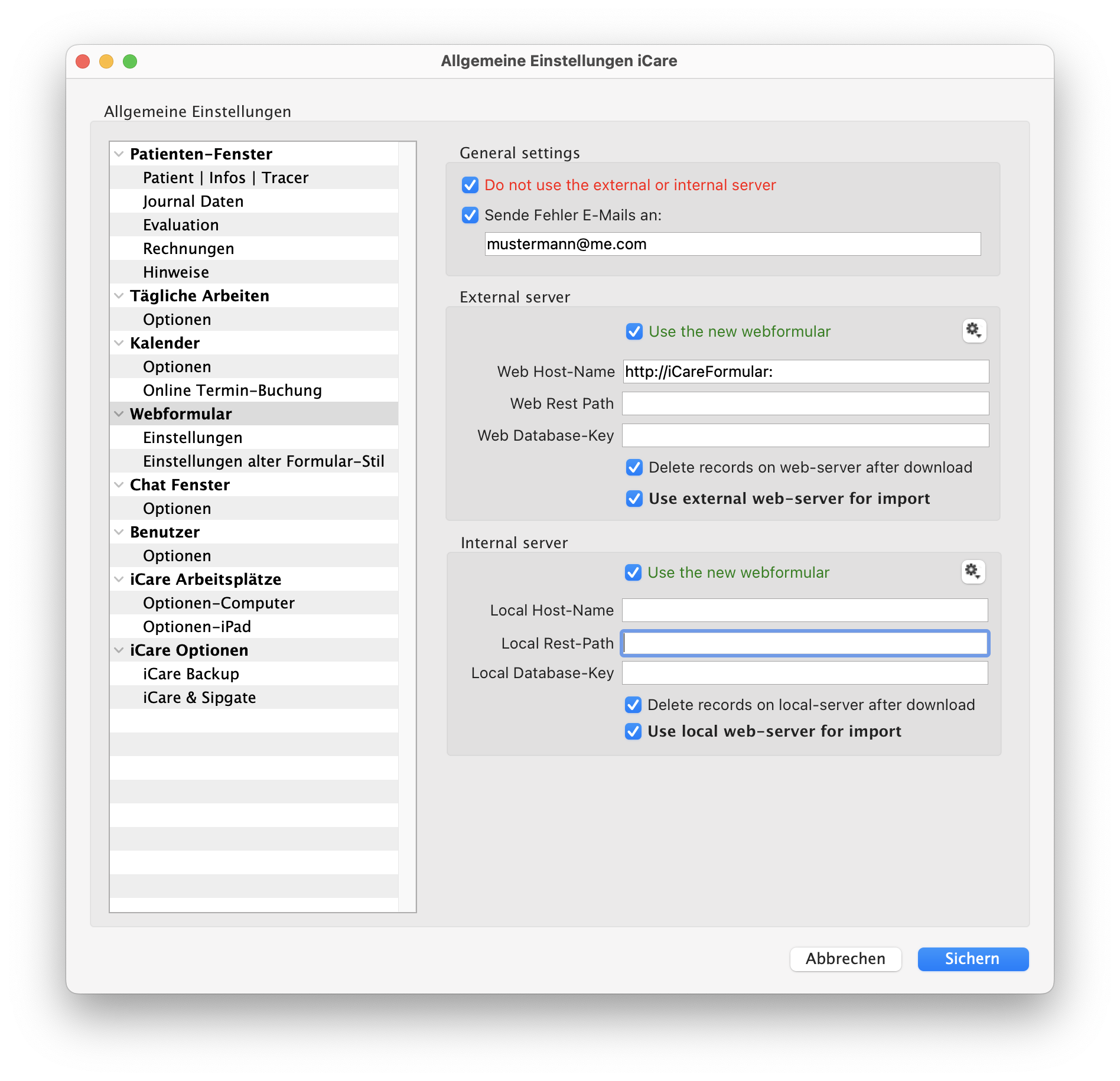Select 'Optionen-iPad' under iCare Arbeitsplätze
Screen dimensions: 1120x1081
(x=197, y=627)
